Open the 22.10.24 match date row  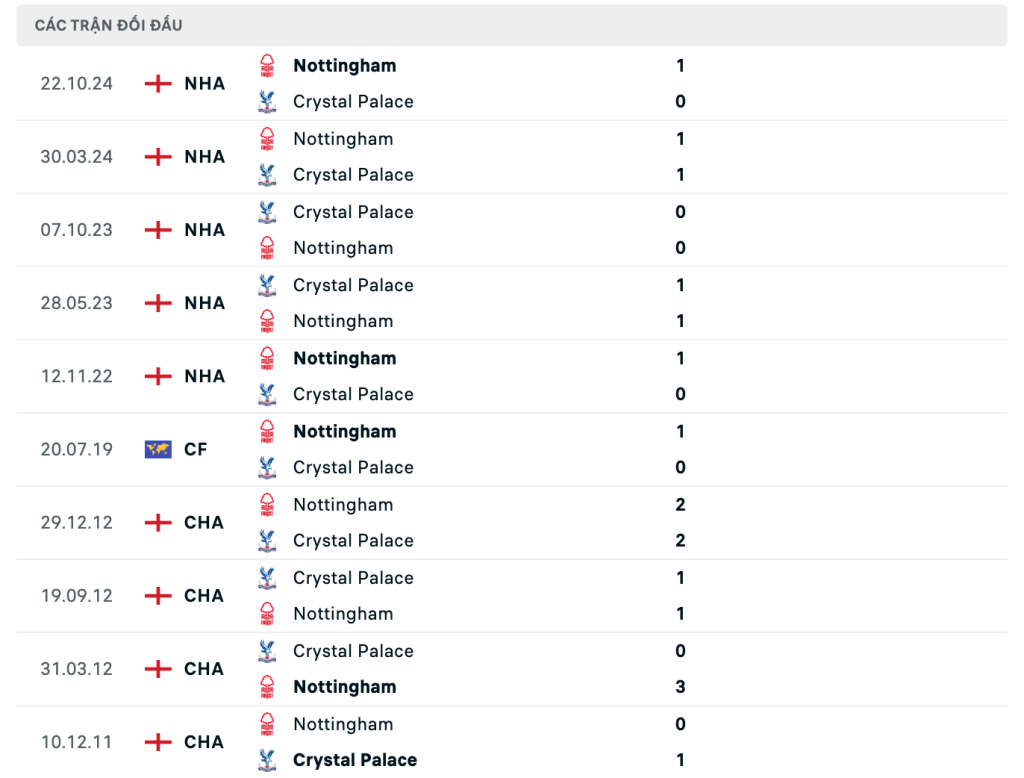pyautogui.click(x=511, y=84)
